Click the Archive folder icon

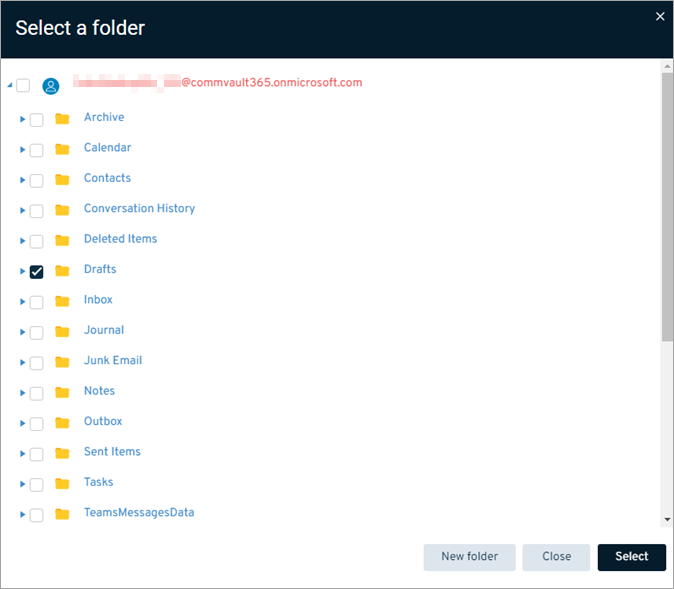point(62,119)
